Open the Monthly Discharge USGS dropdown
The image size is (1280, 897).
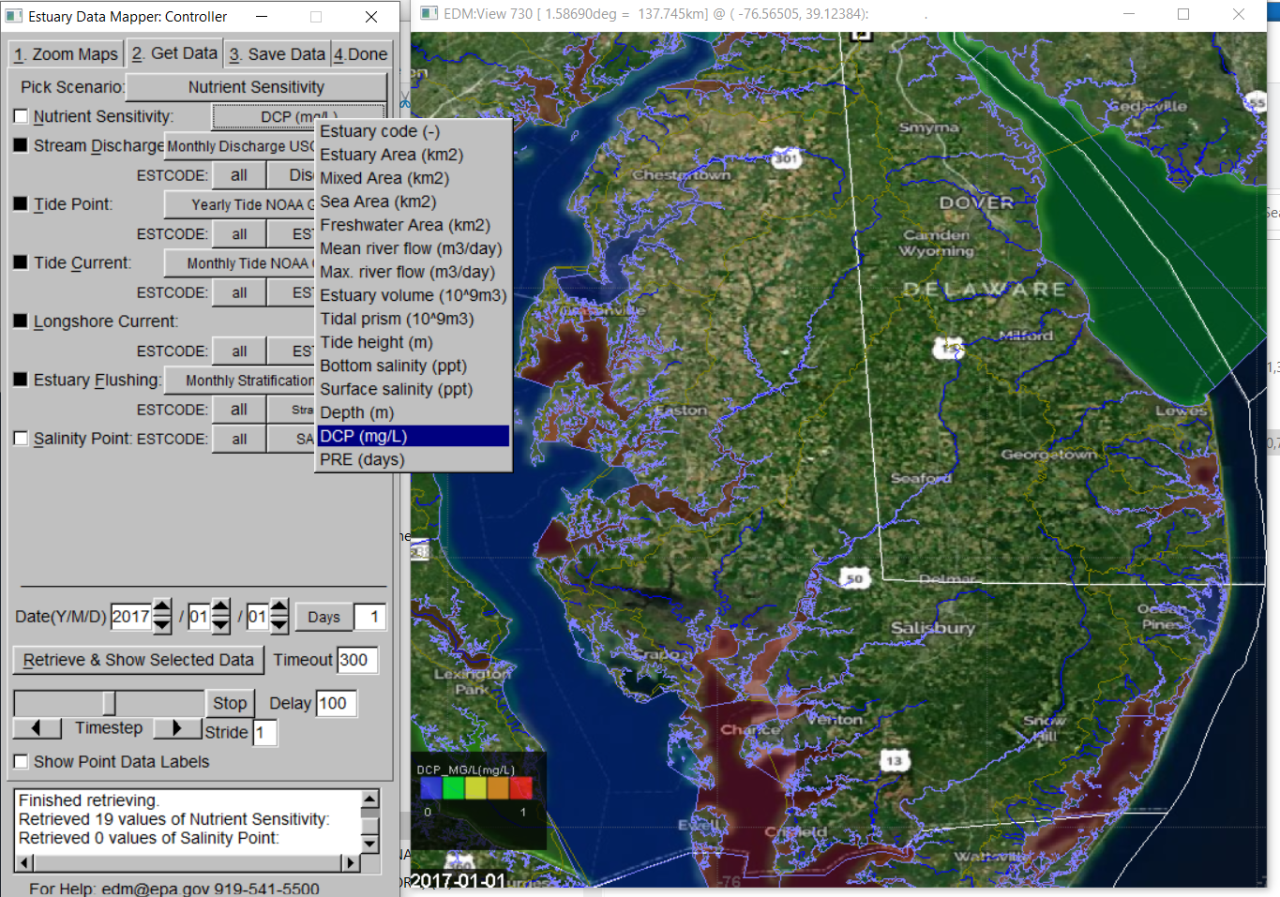tap(240, 146)
